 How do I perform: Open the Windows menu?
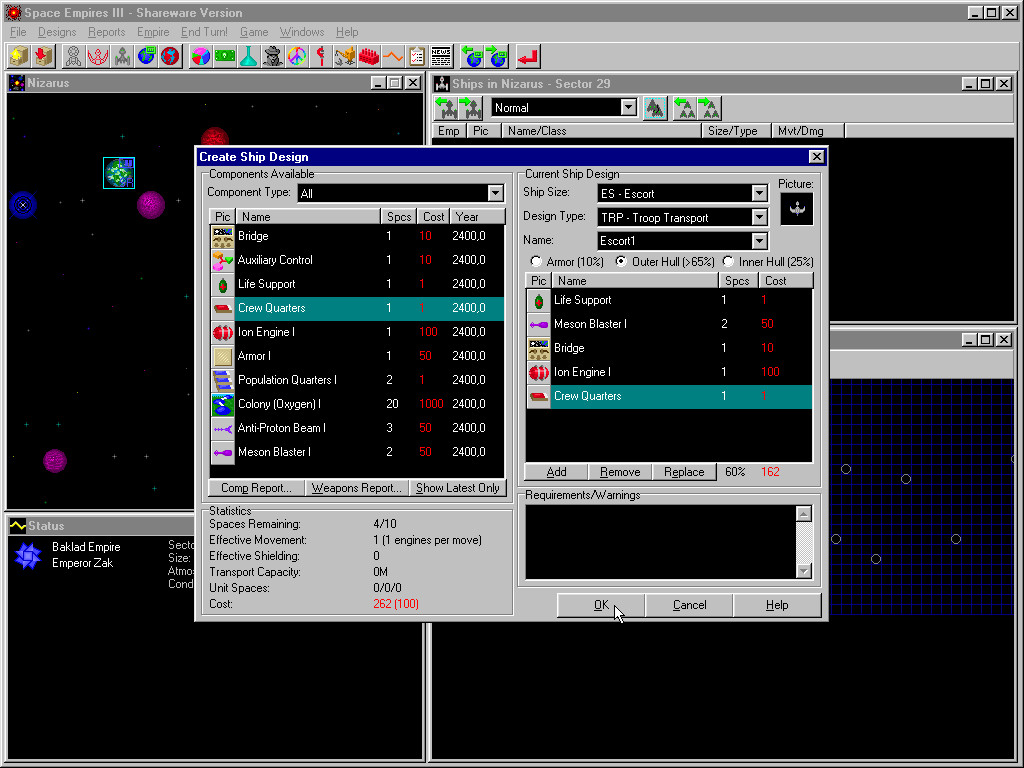pyautogui.click(x=302, y=32)
